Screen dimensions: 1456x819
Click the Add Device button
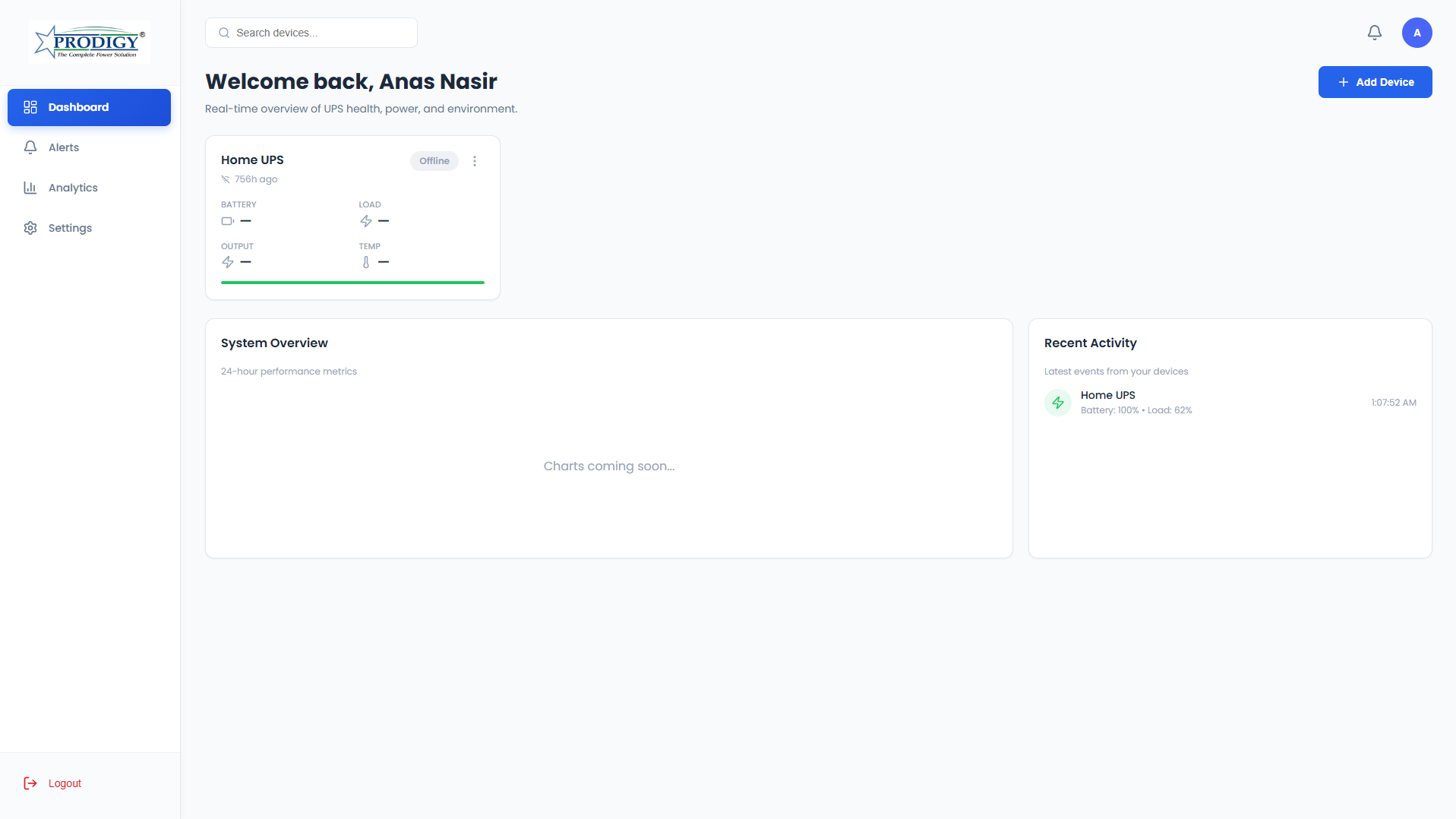tap(1375, 81)
